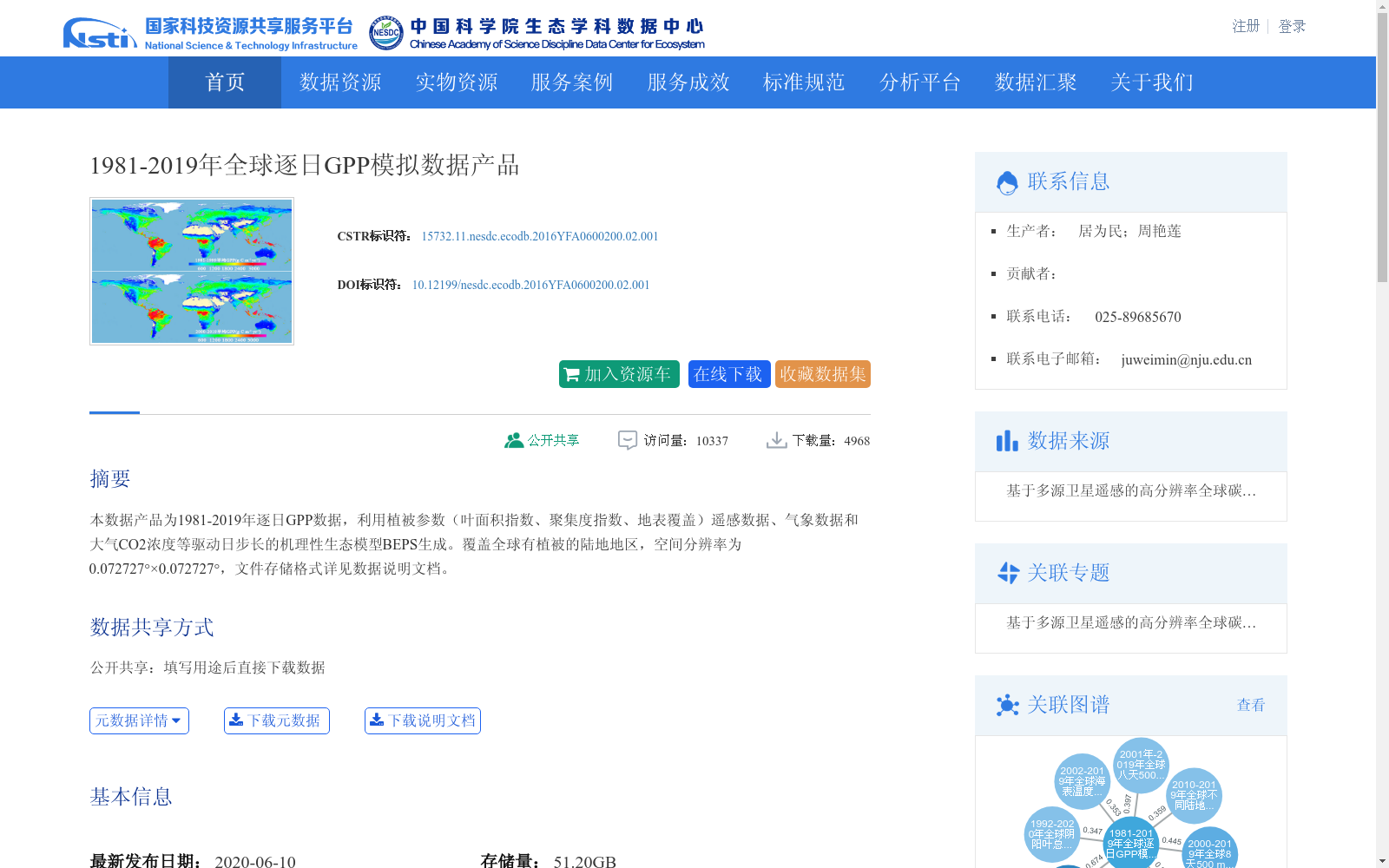Click the download arrow icon beside 下载量
Image resolution: width=1389 pixels, height=868 pixels.
pos(776,440)
